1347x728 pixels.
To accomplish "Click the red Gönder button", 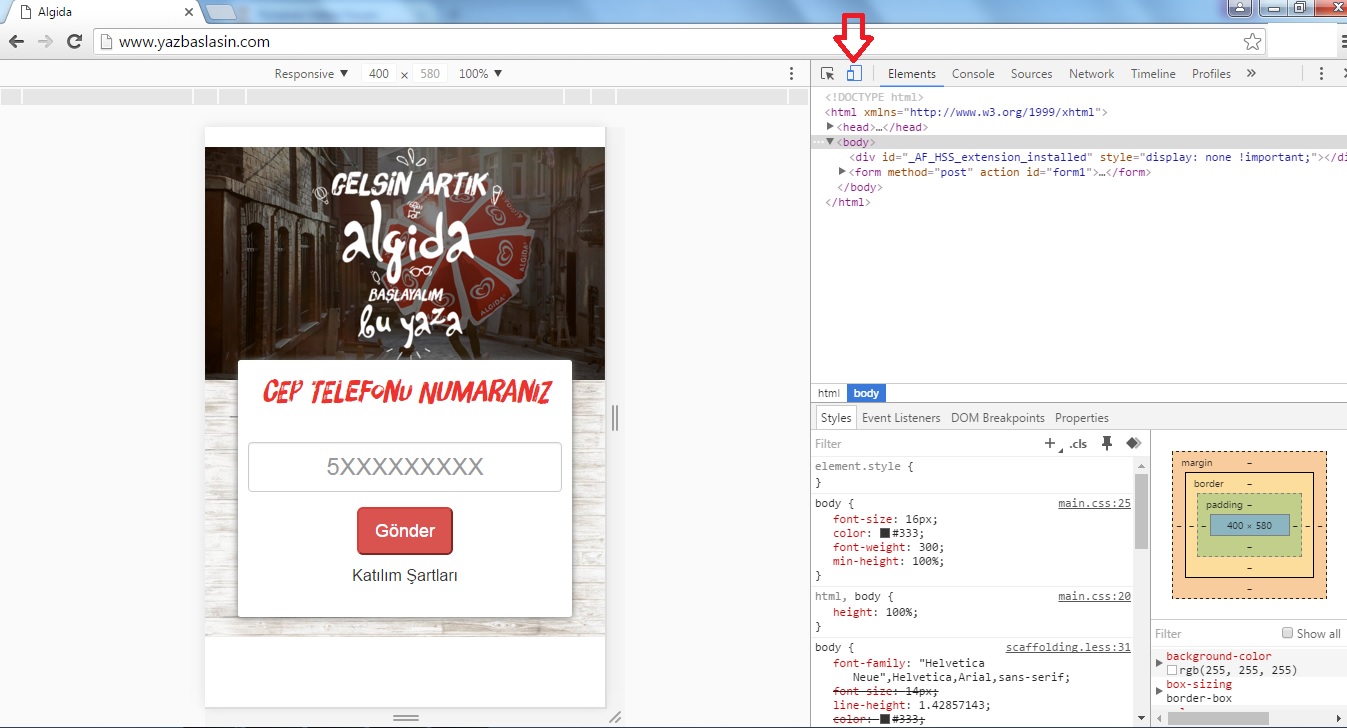I will coord(405,531).
